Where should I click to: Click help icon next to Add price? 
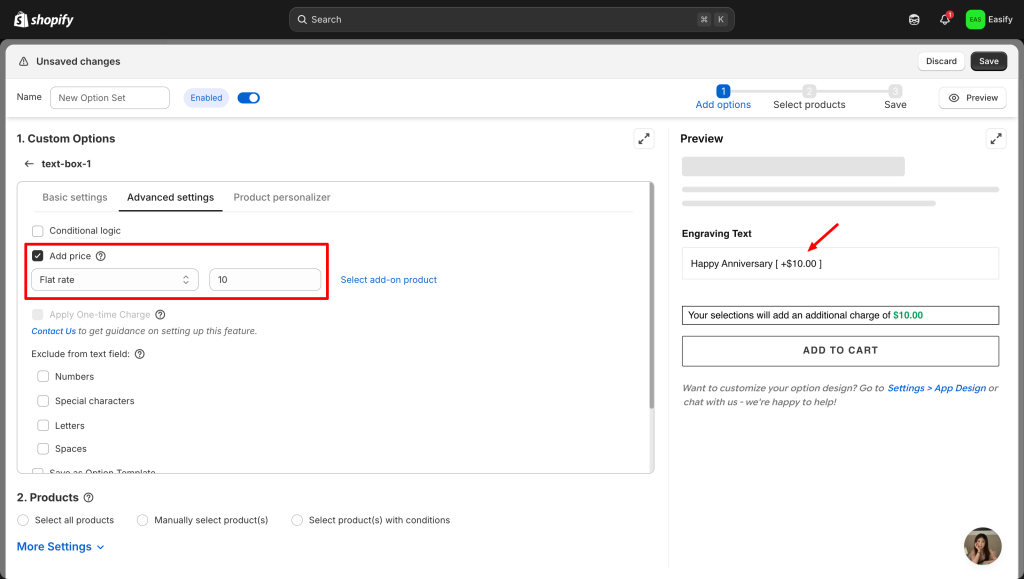[x=100, y=256]
